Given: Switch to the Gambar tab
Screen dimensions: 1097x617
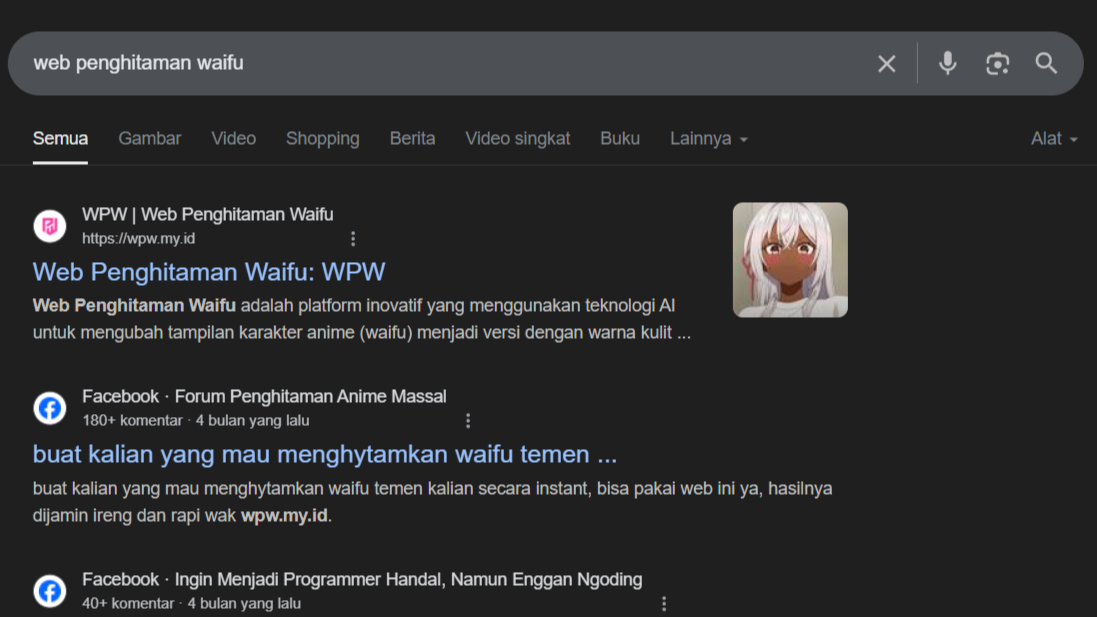Looking at the screenshot, I should click(149, 138).
